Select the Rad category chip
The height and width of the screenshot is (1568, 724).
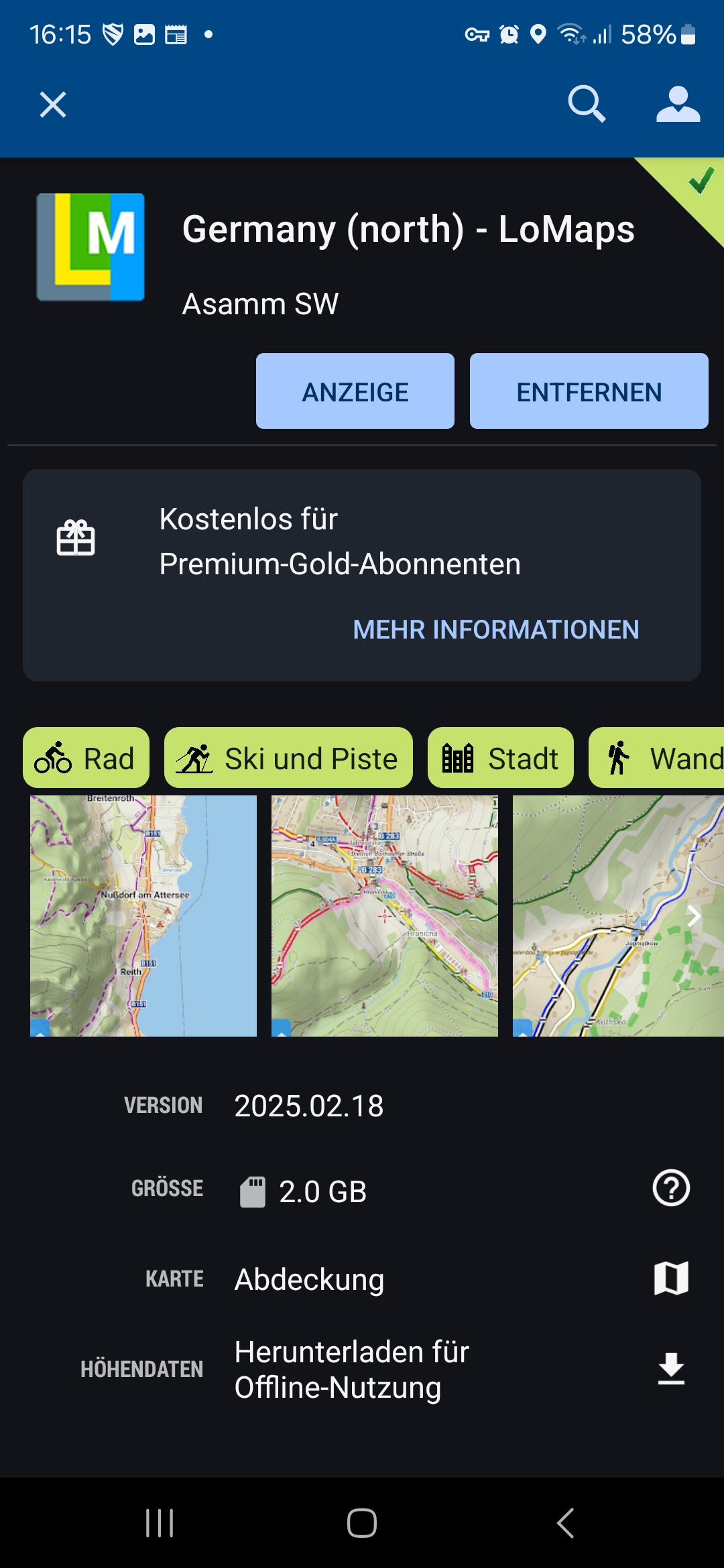click(86, 758)
